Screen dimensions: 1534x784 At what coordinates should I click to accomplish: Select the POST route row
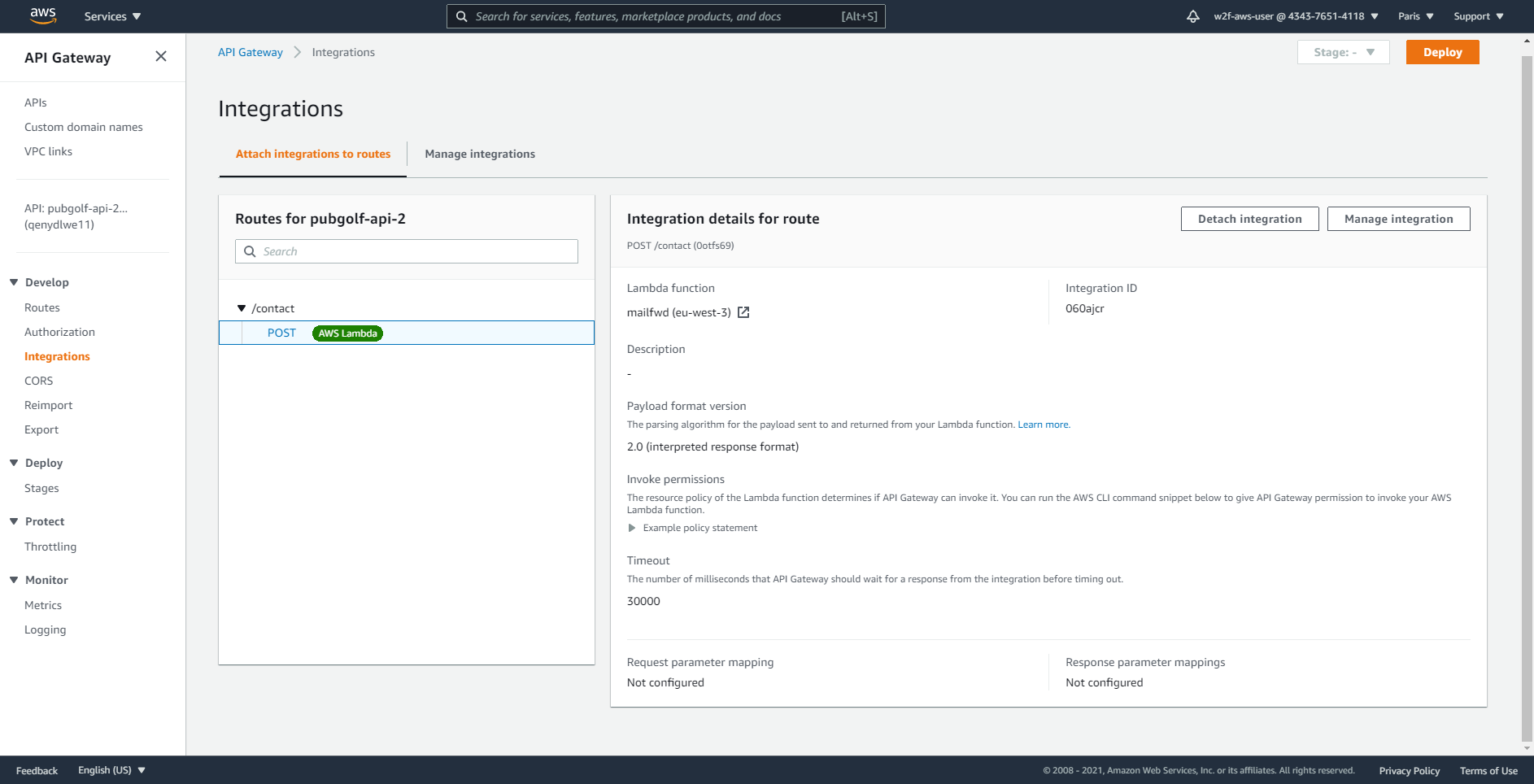coord(407,333)
